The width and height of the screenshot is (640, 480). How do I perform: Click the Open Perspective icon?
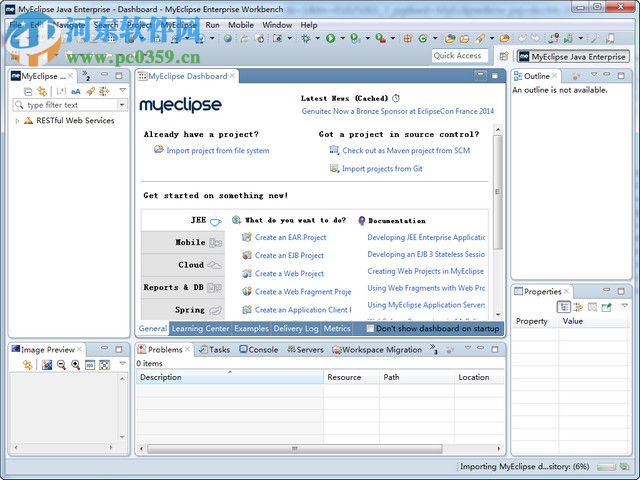point(503,57)
